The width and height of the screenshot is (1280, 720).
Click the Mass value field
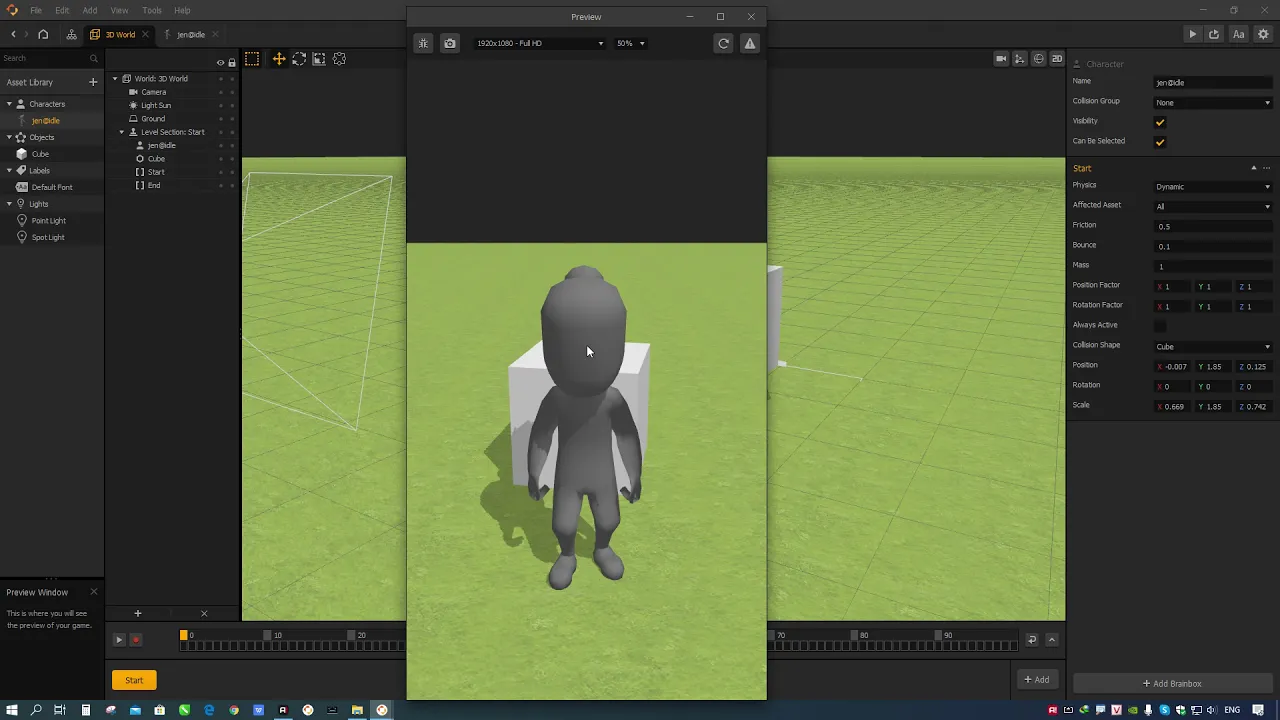[1213, 266]
